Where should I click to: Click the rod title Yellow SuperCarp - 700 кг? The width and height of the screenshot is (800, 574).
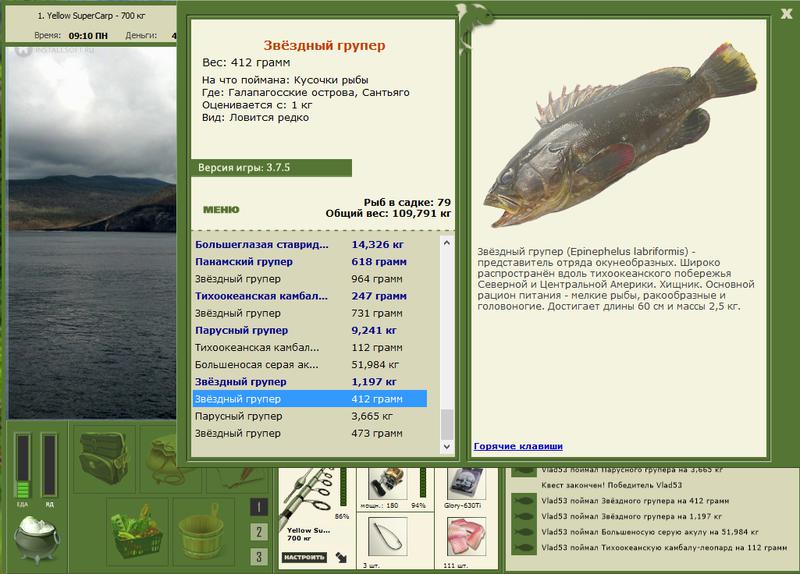[x=91, y=16]
